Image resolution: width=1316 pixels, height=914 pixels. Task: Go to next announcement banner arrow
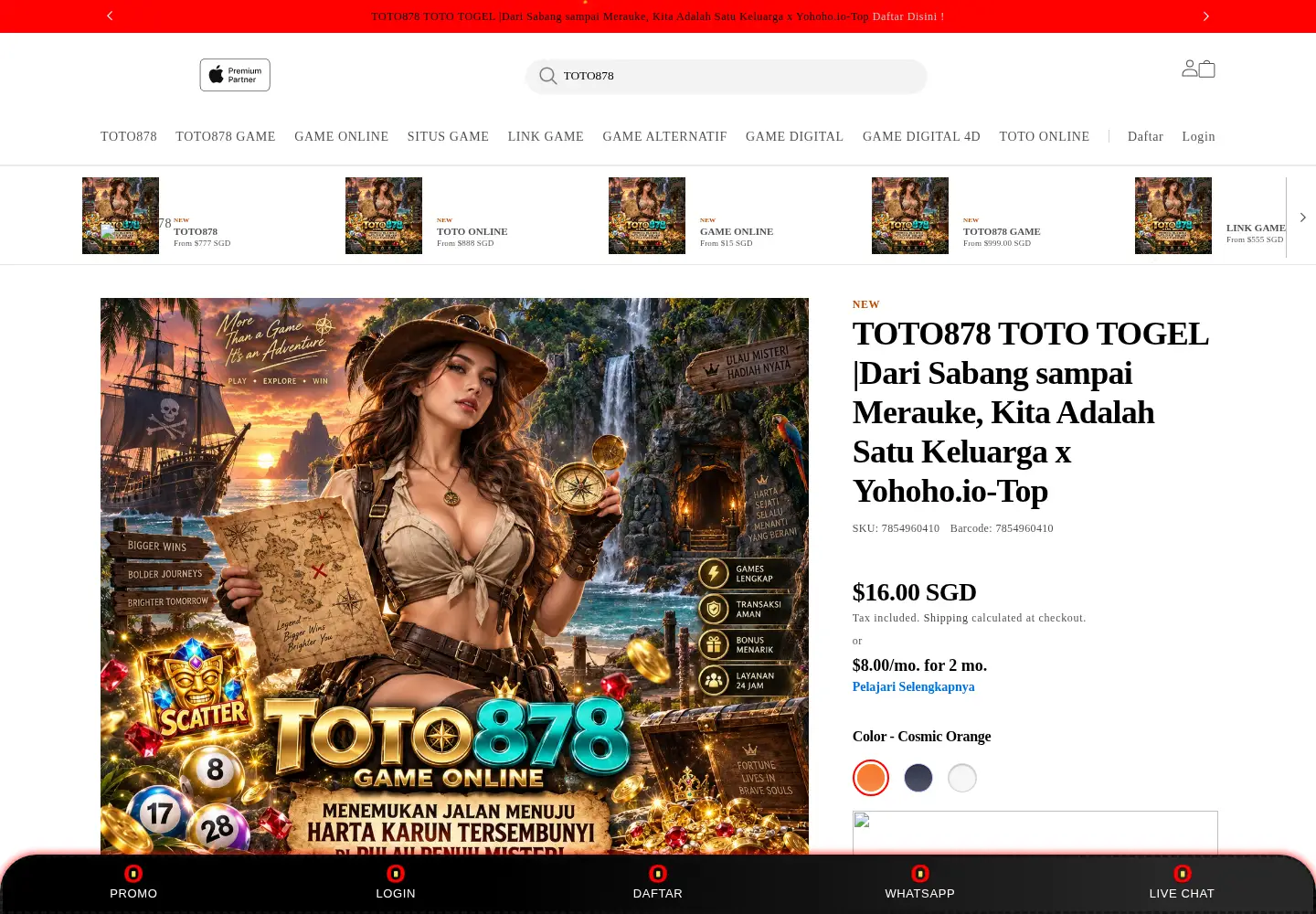pos(1206,16)
